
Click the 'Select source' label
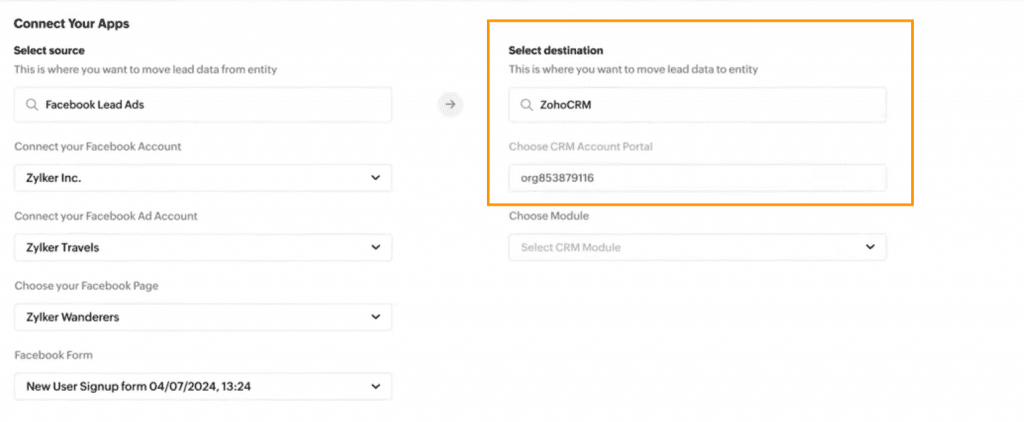[x=49, y=50]
